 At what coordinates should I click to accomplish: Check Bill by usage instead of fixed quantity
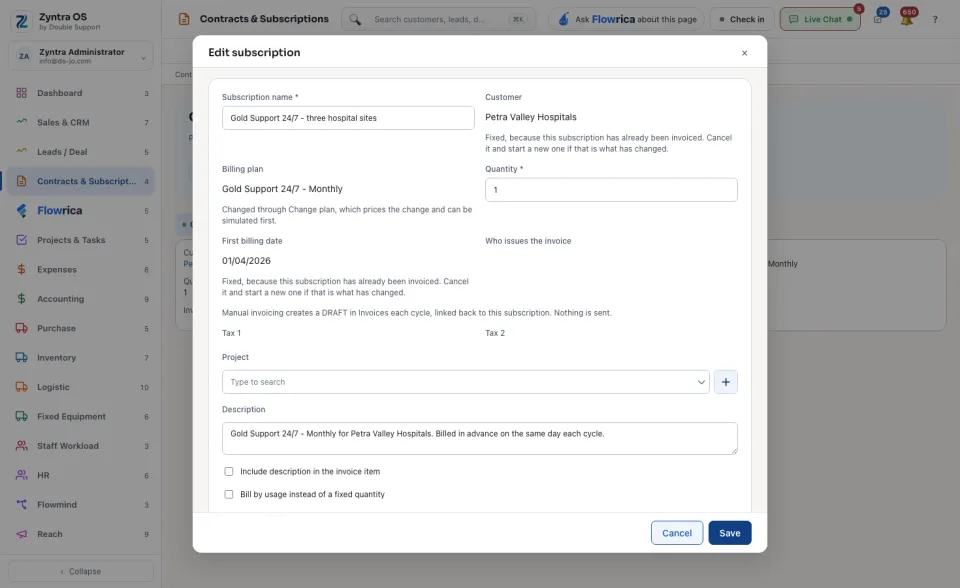point(228,494)
